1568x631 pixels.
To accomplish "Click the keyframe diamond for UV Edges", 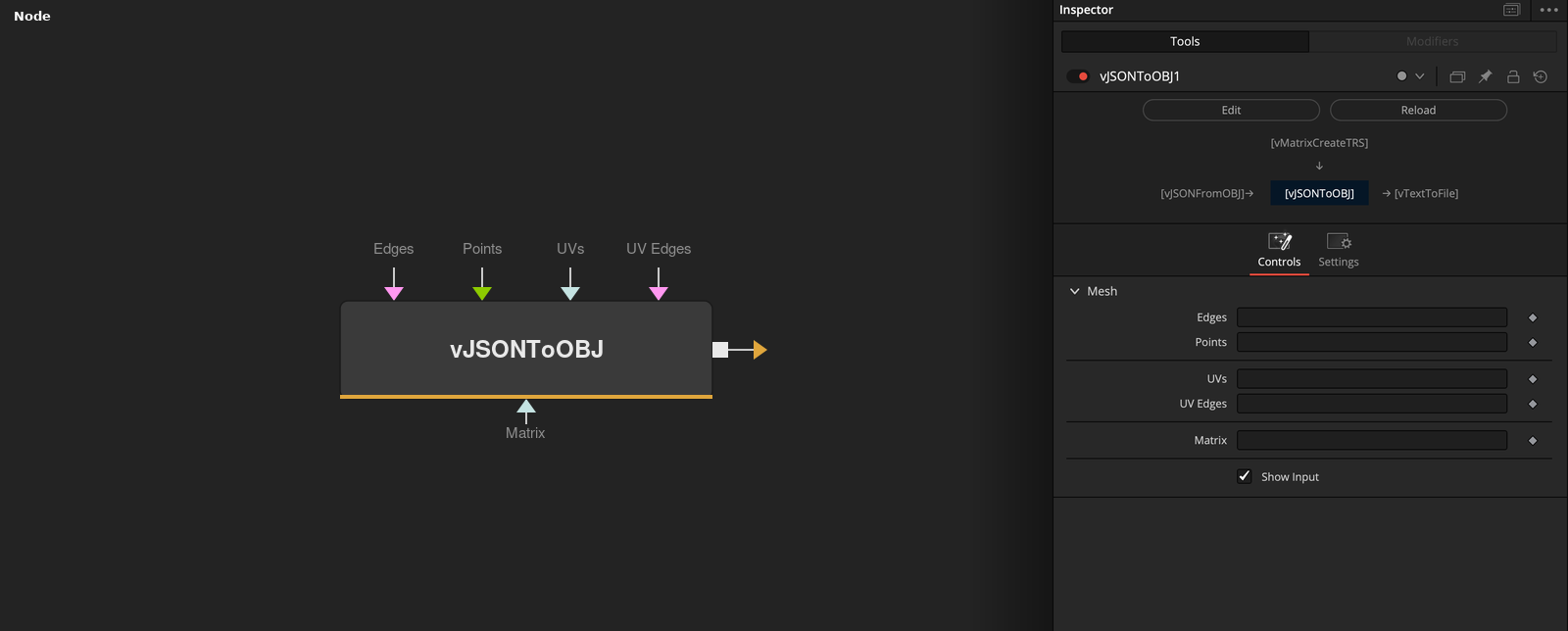I will pyautogui.click(x=1533, y=404).
